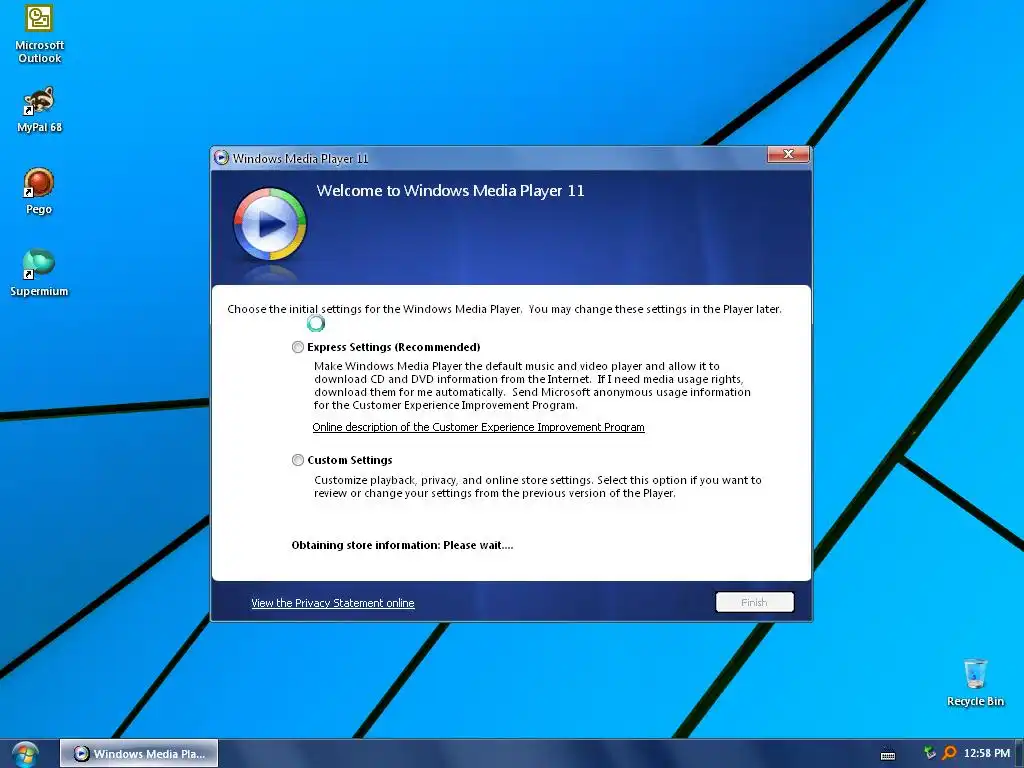Click the Show Desktop strip beside clock
Viewport: 1024px width, 768px height.
[x=1019, y=754]
